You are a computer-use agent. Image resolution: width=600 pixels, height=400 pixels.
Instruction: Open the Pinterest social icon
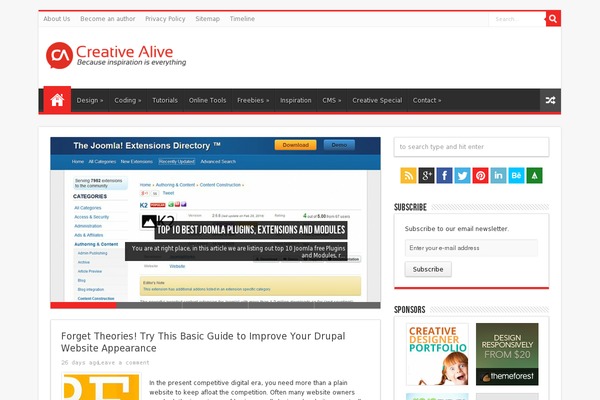480,176
